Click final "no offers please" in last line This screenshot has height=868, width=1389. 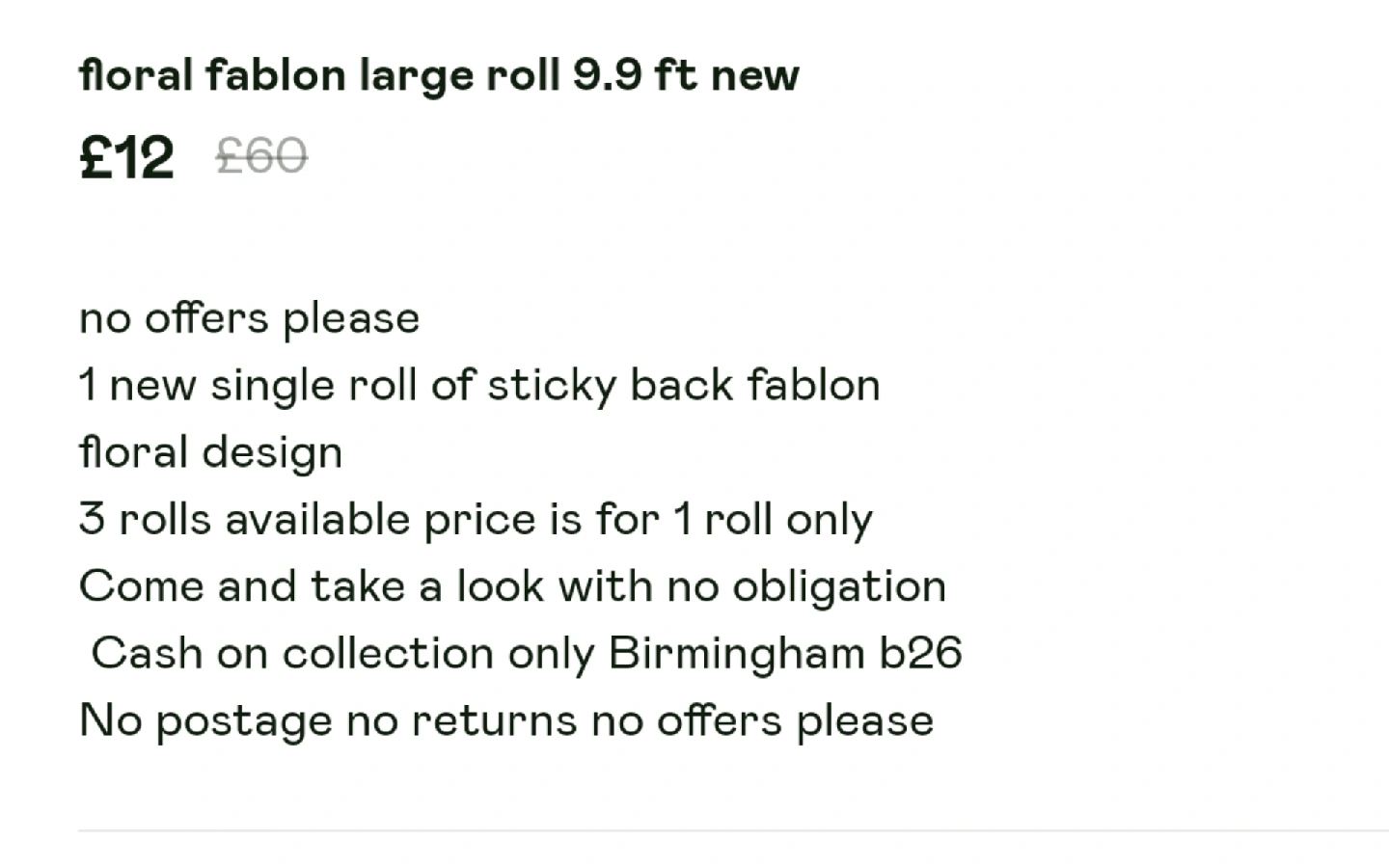(762, 720)
